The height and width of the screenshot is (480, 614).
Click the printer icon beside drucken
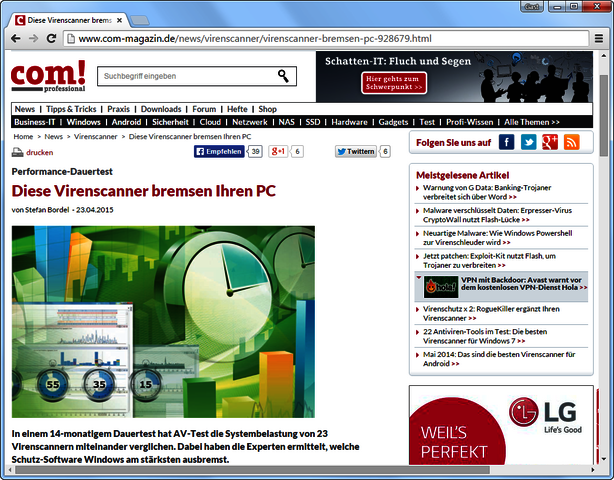pyautogui.click(x=18, y=153)
